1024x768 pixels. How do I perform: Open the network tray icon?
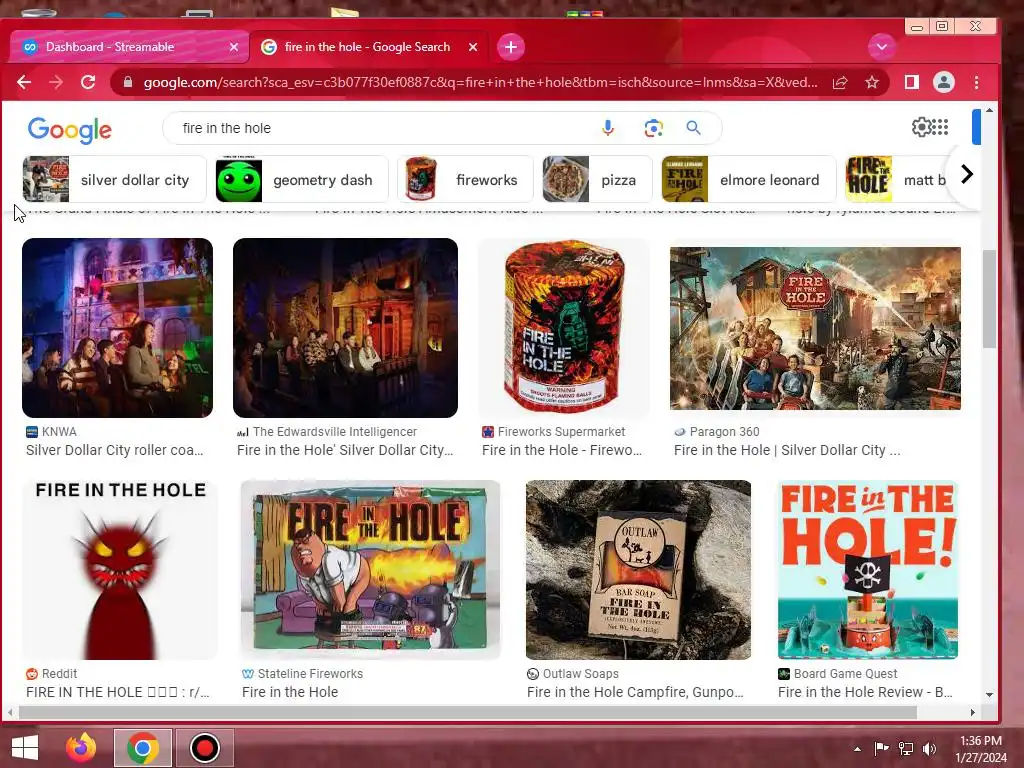(906, 748)
